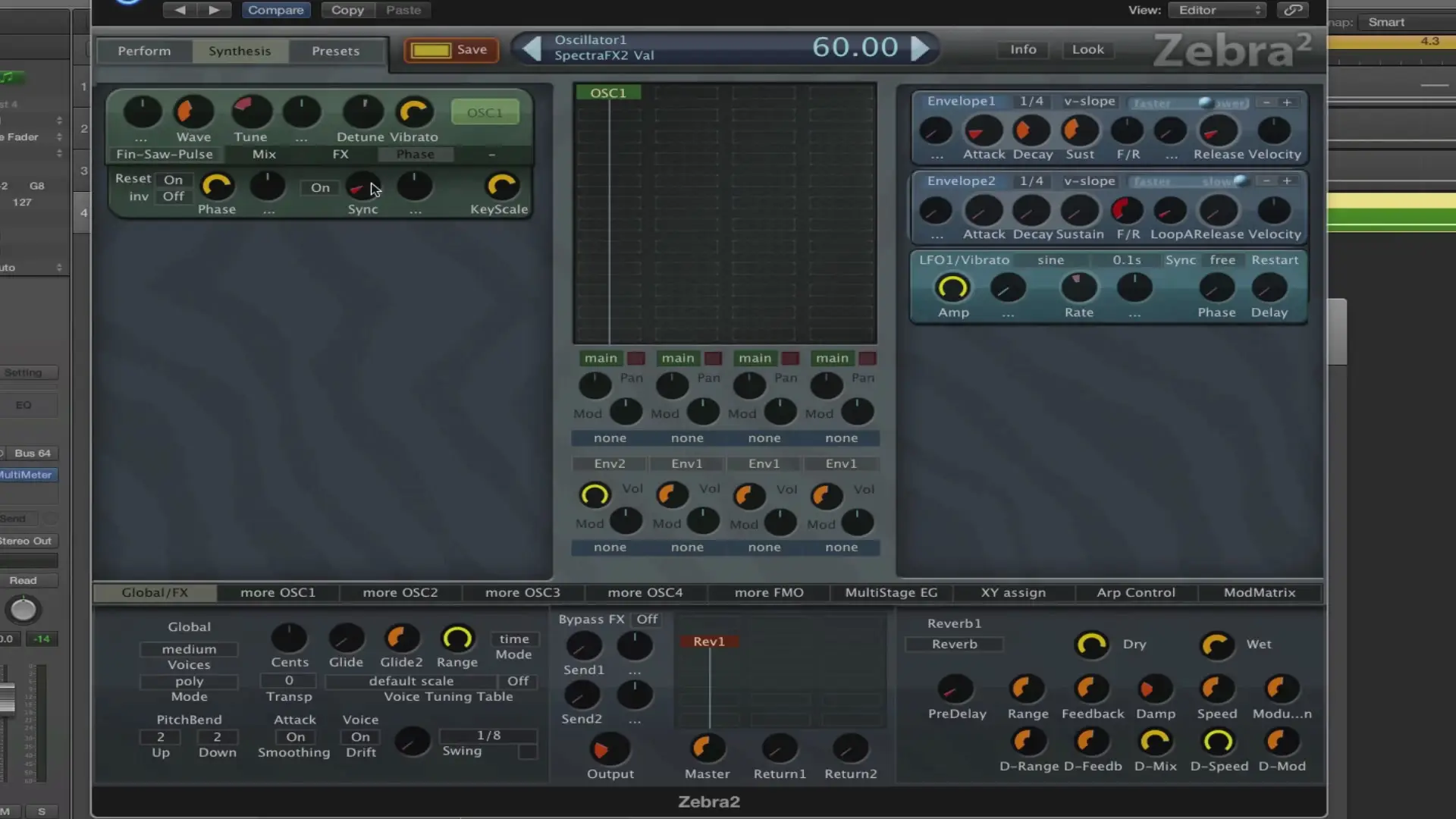Click the Reverb PreDelay knob

point(955,689)
